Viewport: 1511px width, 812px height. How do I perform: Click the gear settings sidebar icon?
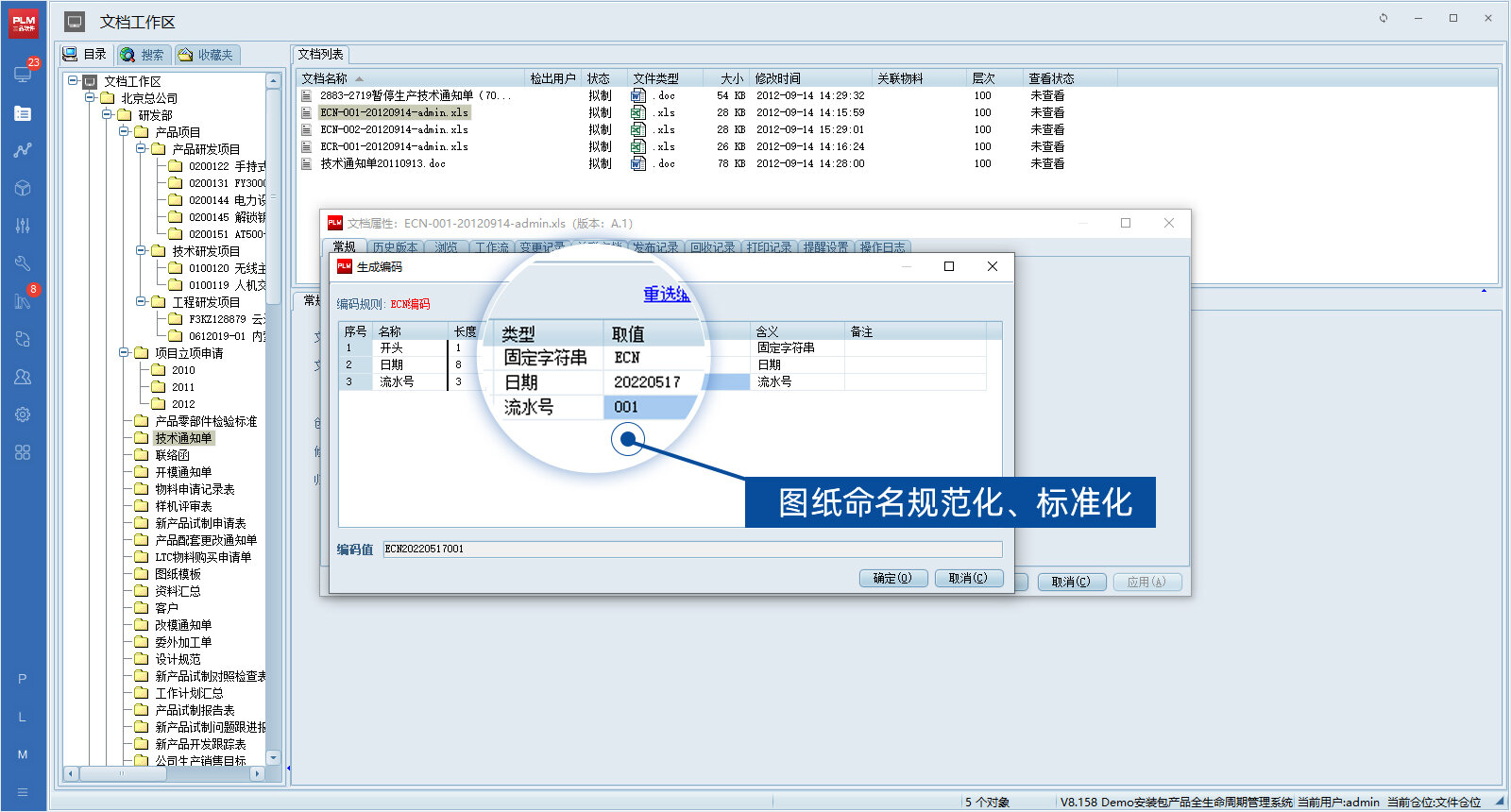23,414
